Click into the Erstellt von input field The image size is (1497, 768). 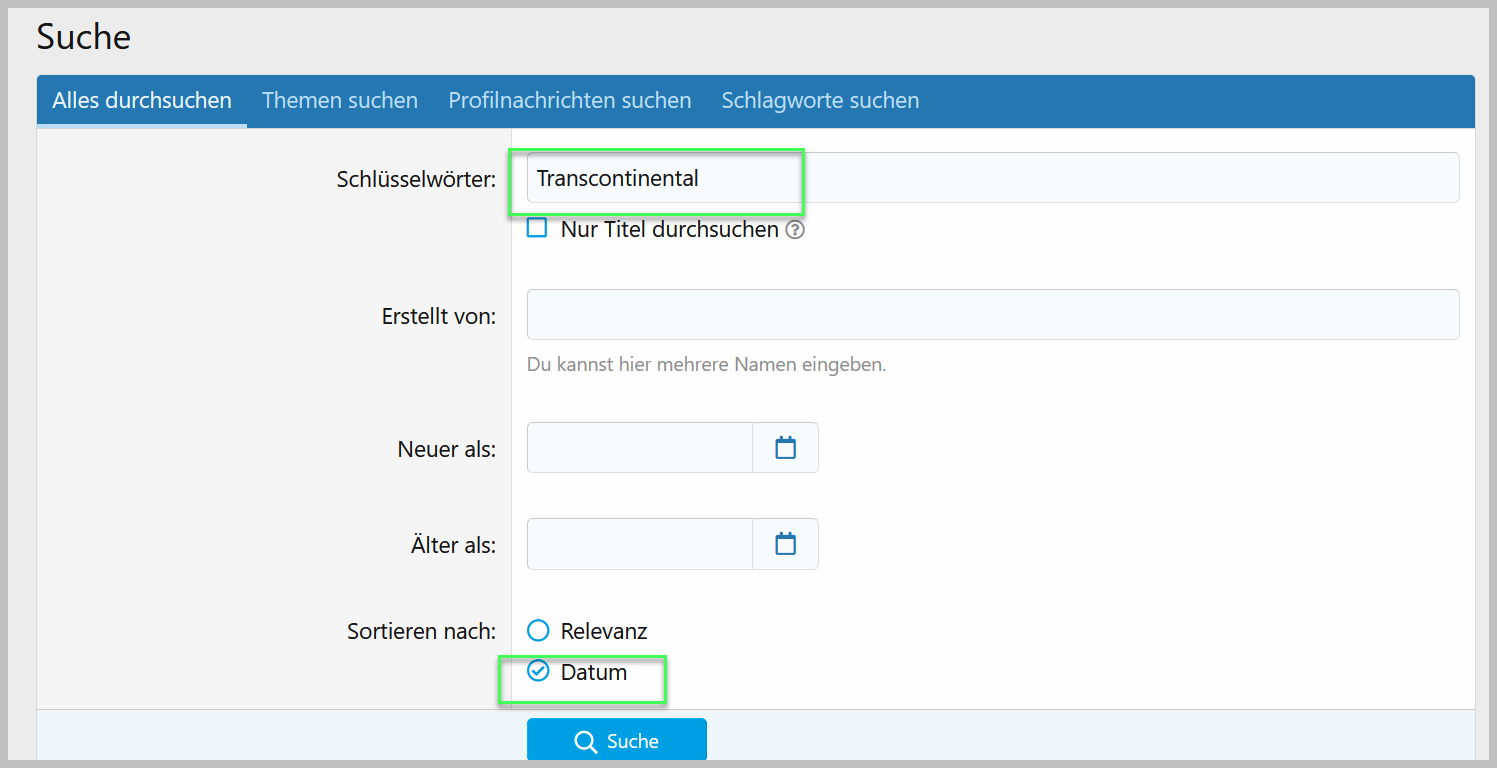pos(992,315)
